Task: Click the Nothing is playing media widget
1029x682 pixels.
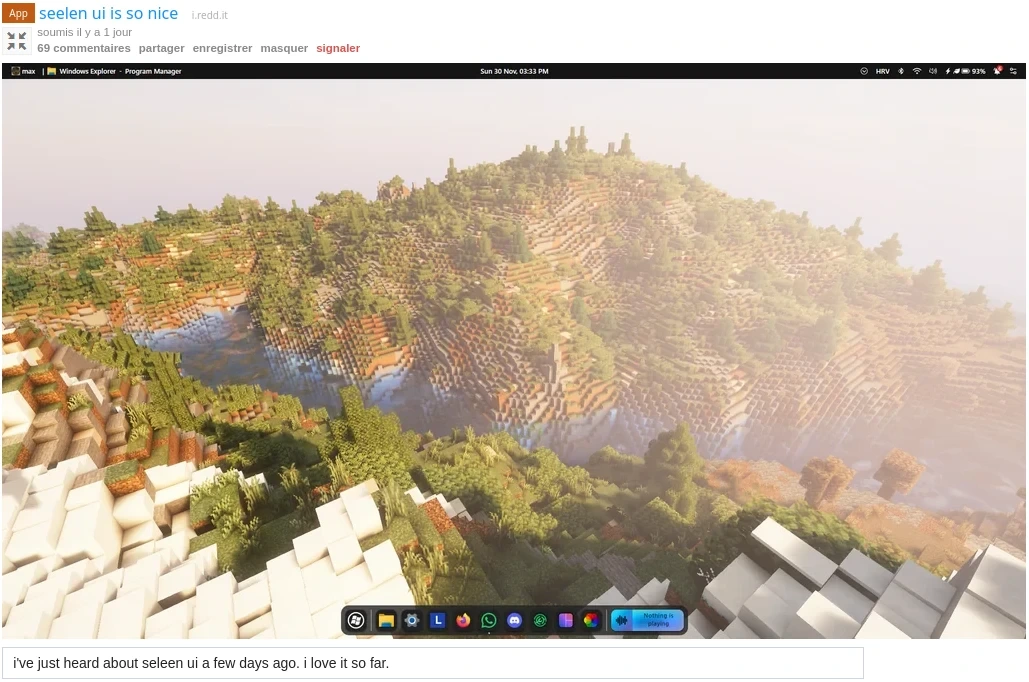Action: click(x=648, y=620)
